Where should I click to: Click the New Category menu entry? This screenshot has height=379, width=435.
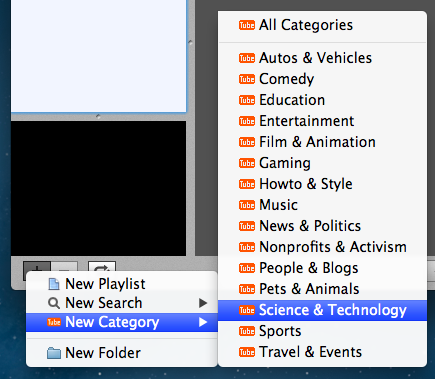pos(122,322)
